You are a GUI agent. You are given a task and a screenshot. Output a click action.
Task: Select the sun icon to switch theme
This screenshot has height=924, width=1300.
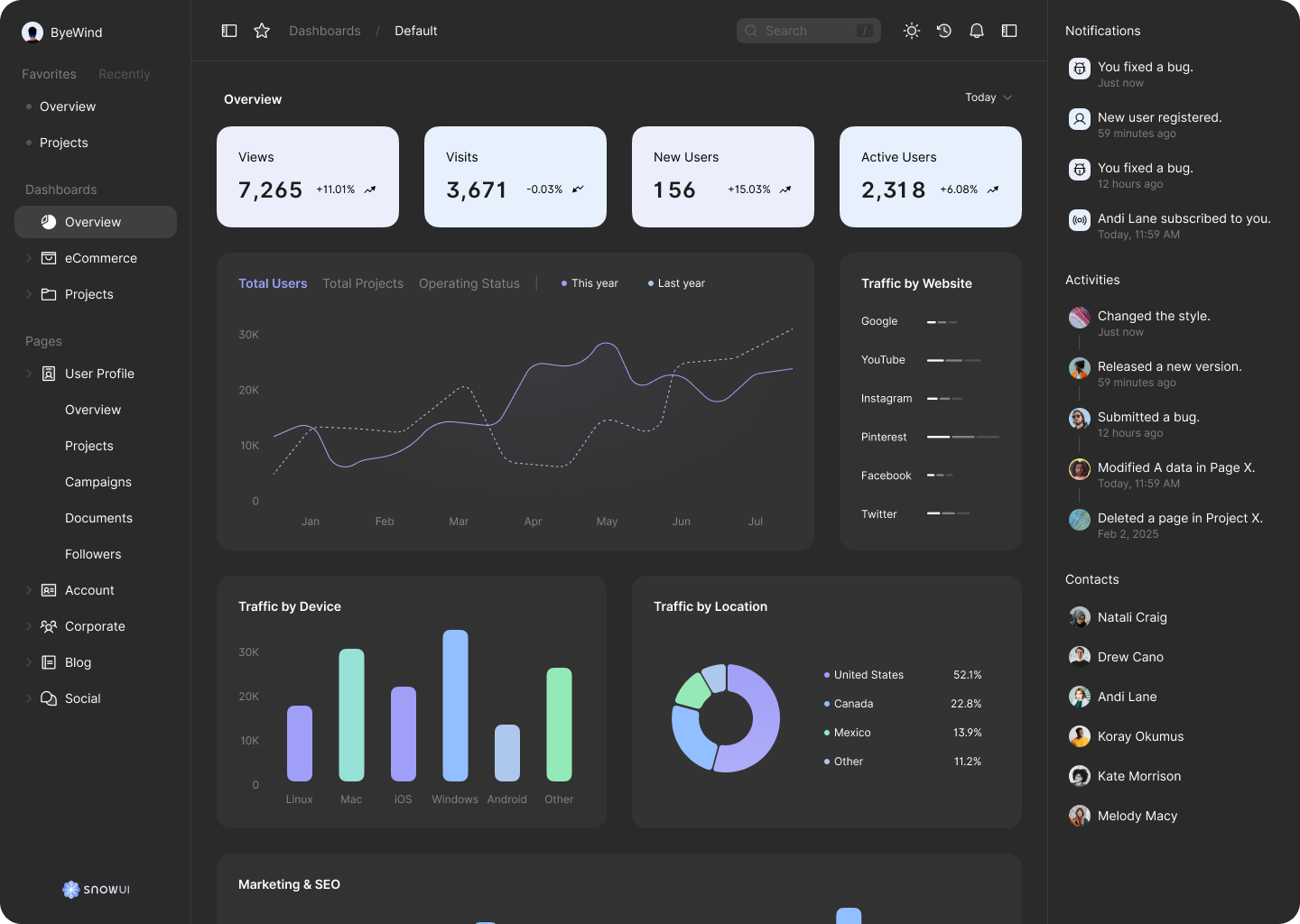(x=911, y=30)
